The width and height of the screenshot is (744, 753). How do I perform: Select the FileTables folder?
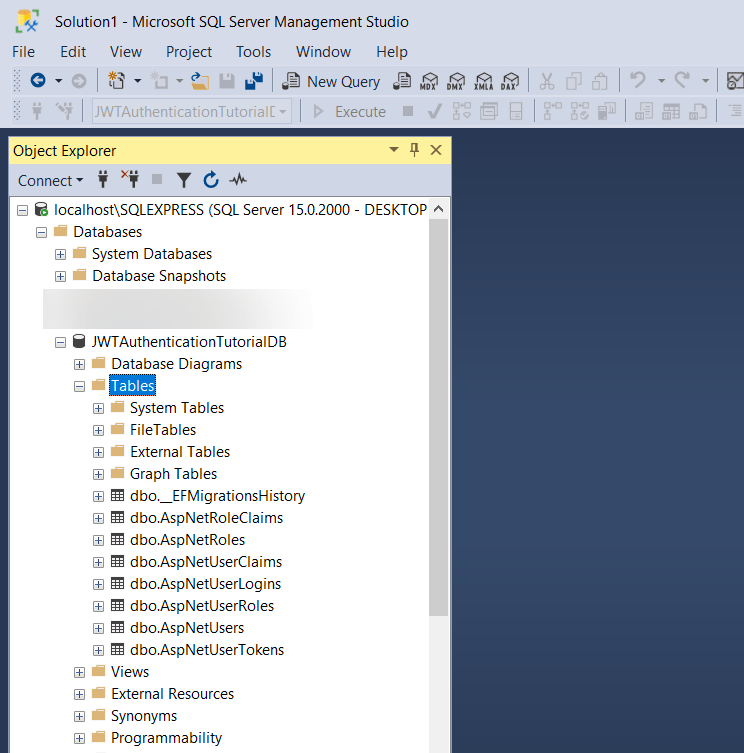click(x=163, y=430)
